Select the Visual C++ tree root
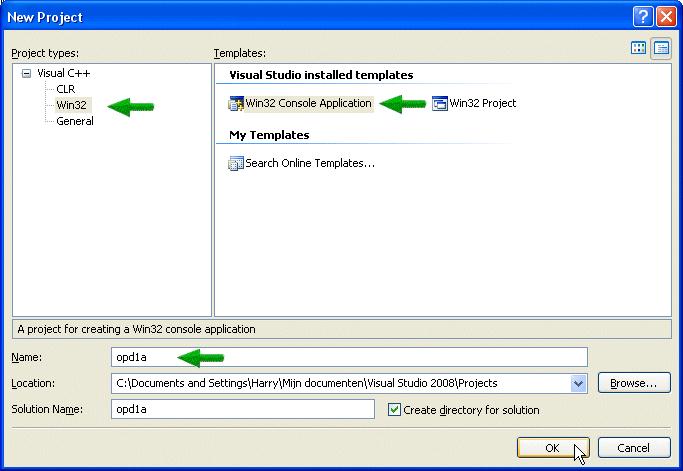This screenshot has height=471, width=683. (64, 73)
